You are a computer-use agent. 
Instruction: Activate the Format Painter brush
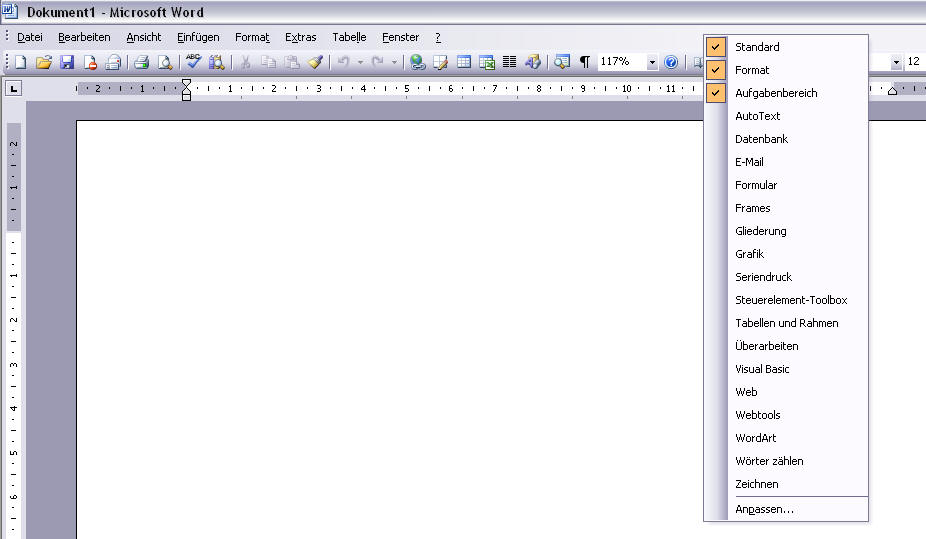tap(315, 62)
